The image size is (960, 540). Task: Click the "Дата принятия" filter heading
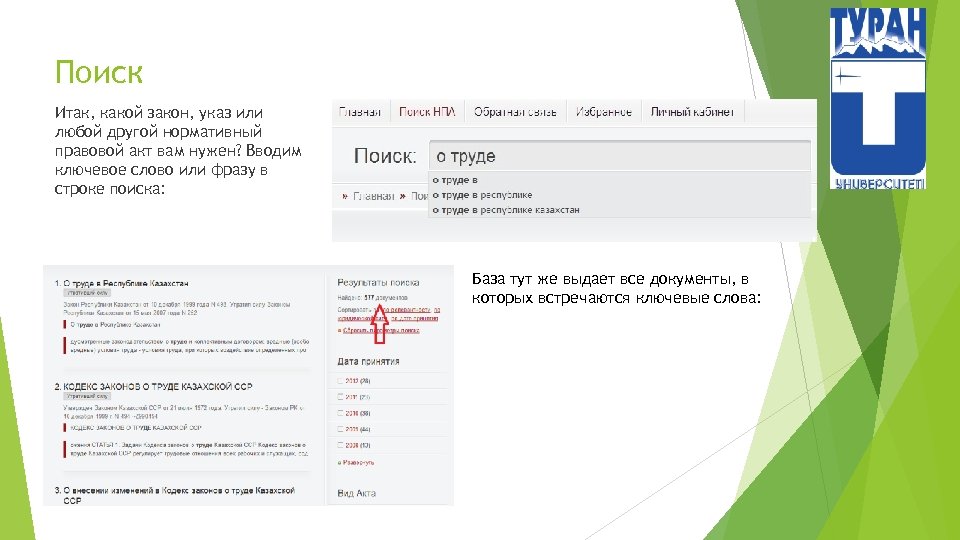click(369, 361)
